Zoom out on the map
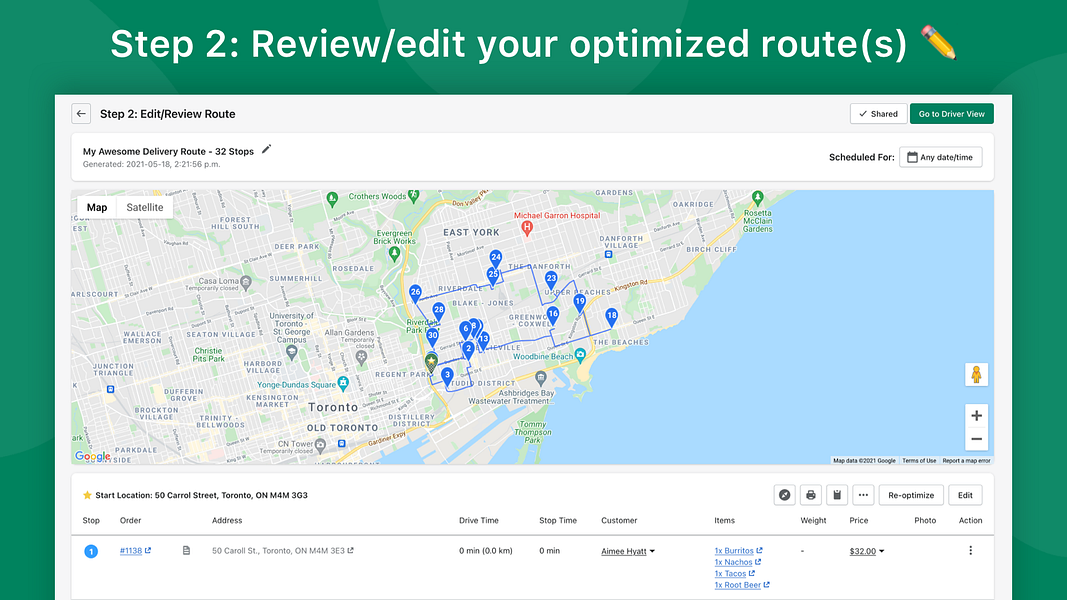Image resolution: width=1067 pixels, height=600 pixels. [x=976, y=439]
